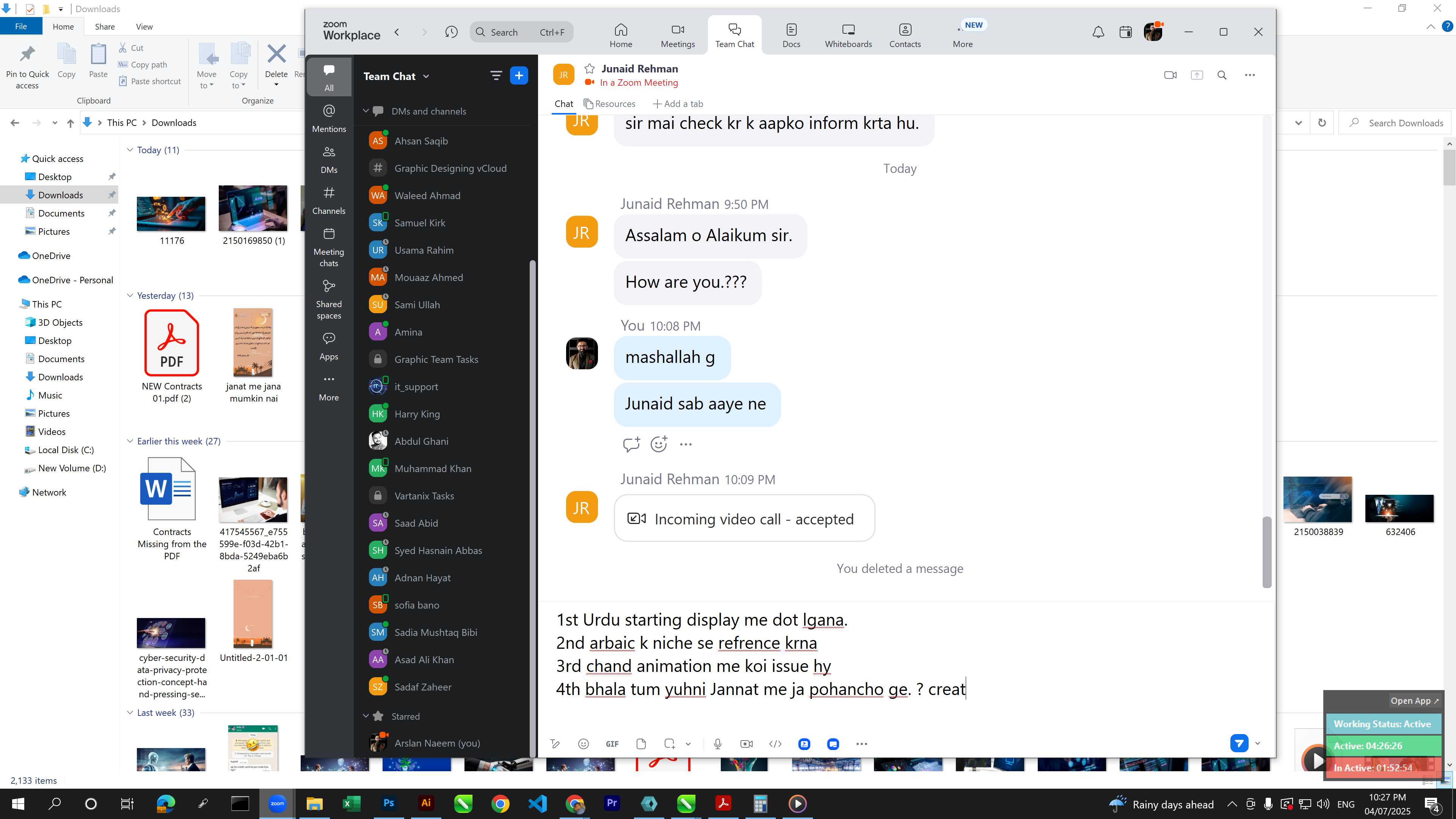Open Meetings tab in Zoom
This screenshot has width=1456, height=819.
[x=678, y=36]
